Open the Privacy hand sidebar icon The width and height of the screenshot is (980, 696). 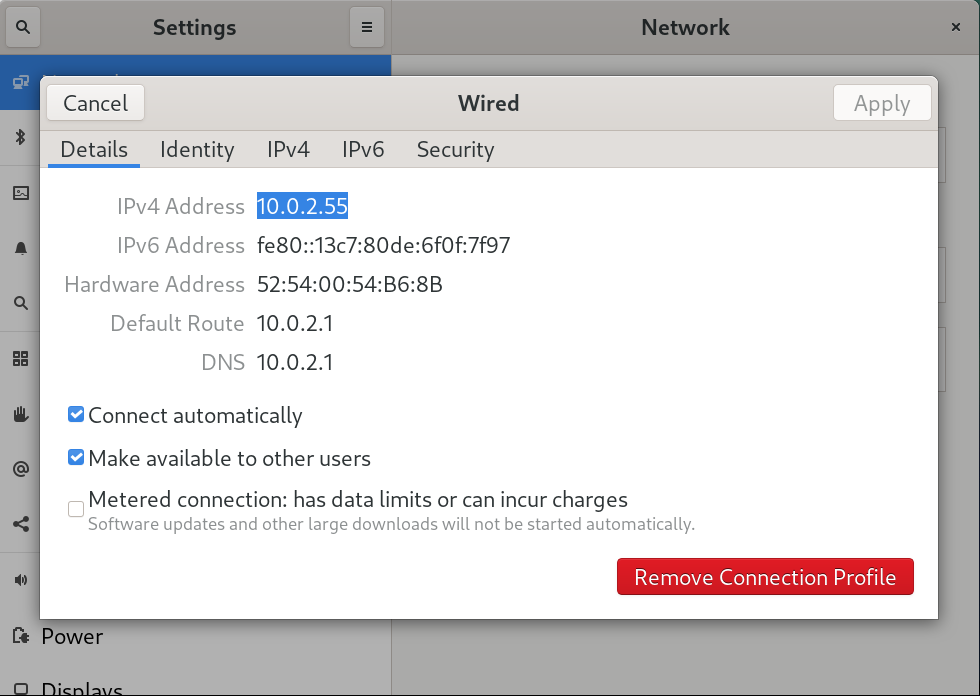21,414
